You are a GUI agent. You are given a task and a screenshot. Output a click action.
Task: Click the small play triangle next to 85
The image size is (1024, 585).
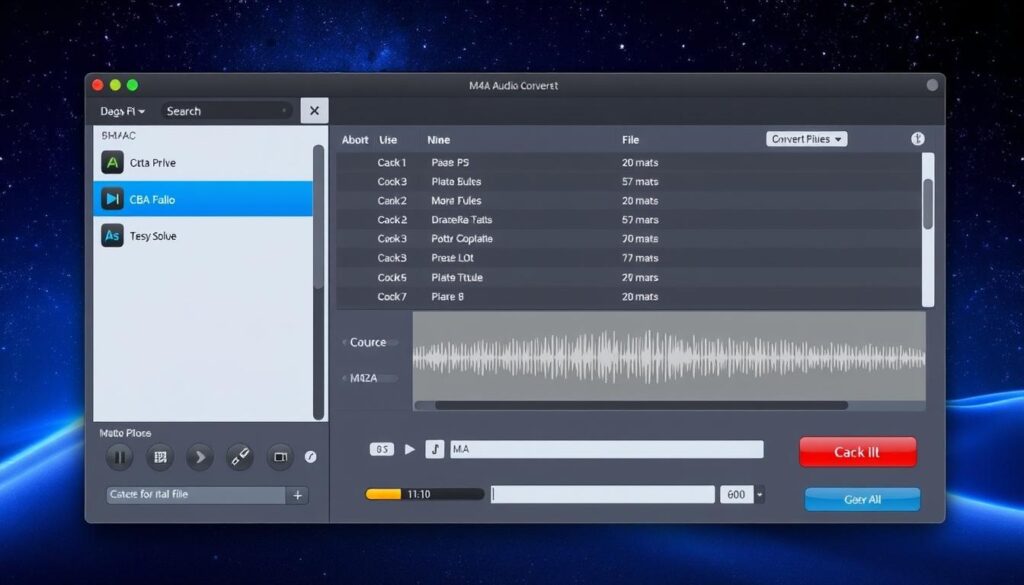pos(409,450)
